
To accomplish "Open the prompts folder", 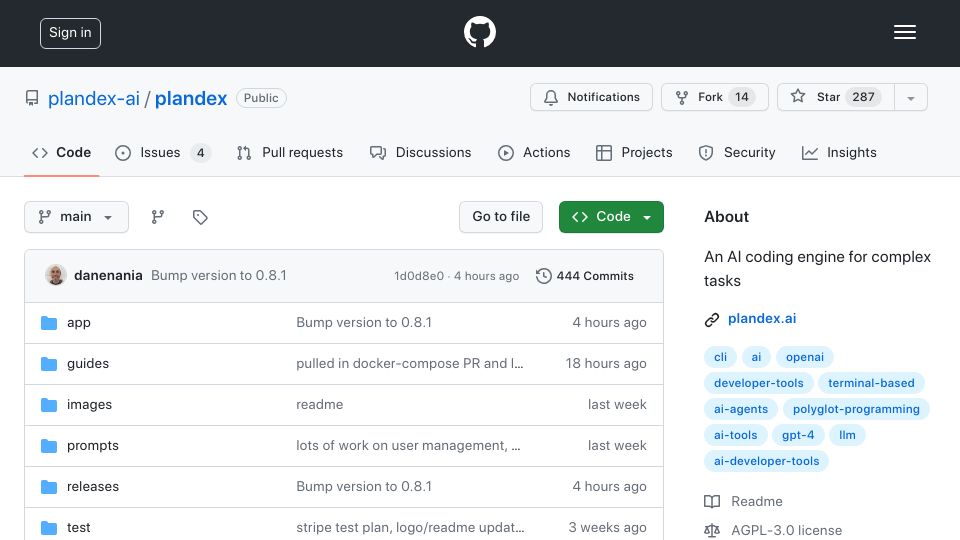I will click(93, 446).
